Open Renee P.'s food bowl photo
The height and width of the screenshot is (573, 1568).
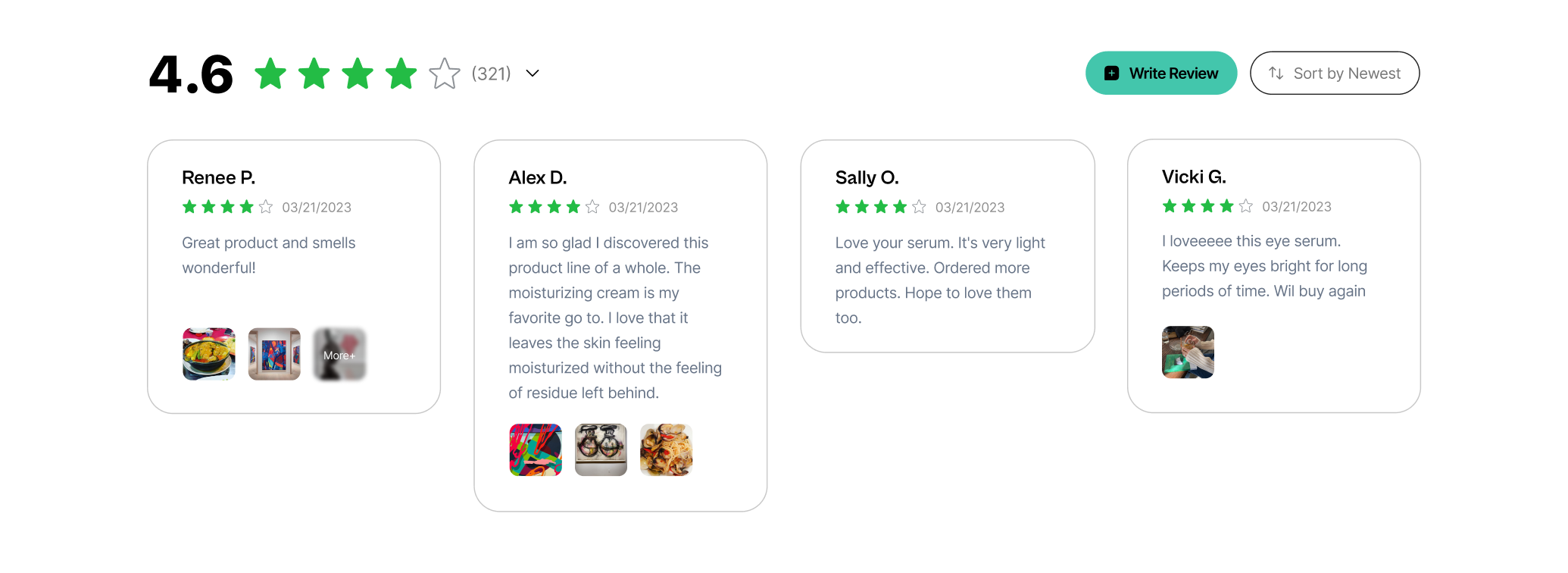[209, 354]
